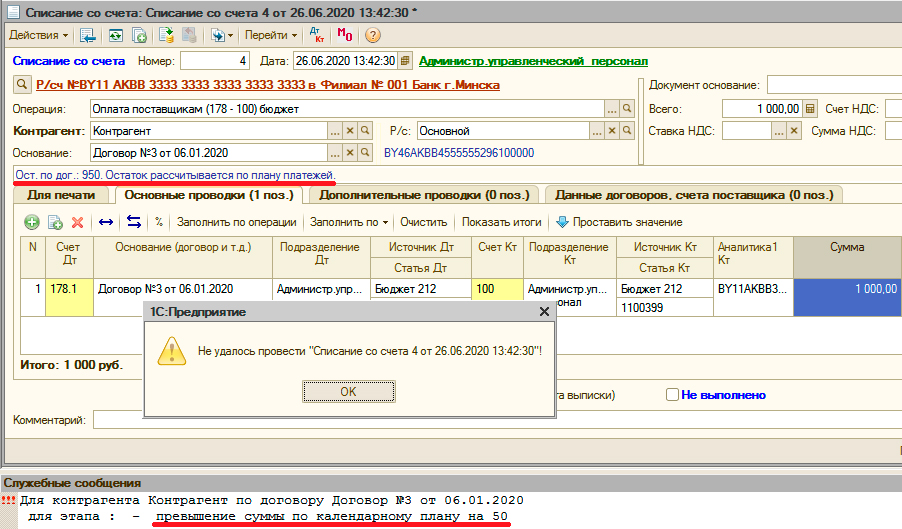Viewport: 902px width, 529px height.
Task: Toggle the 'Не выполнено' checkbox
Action: (673, 395)
